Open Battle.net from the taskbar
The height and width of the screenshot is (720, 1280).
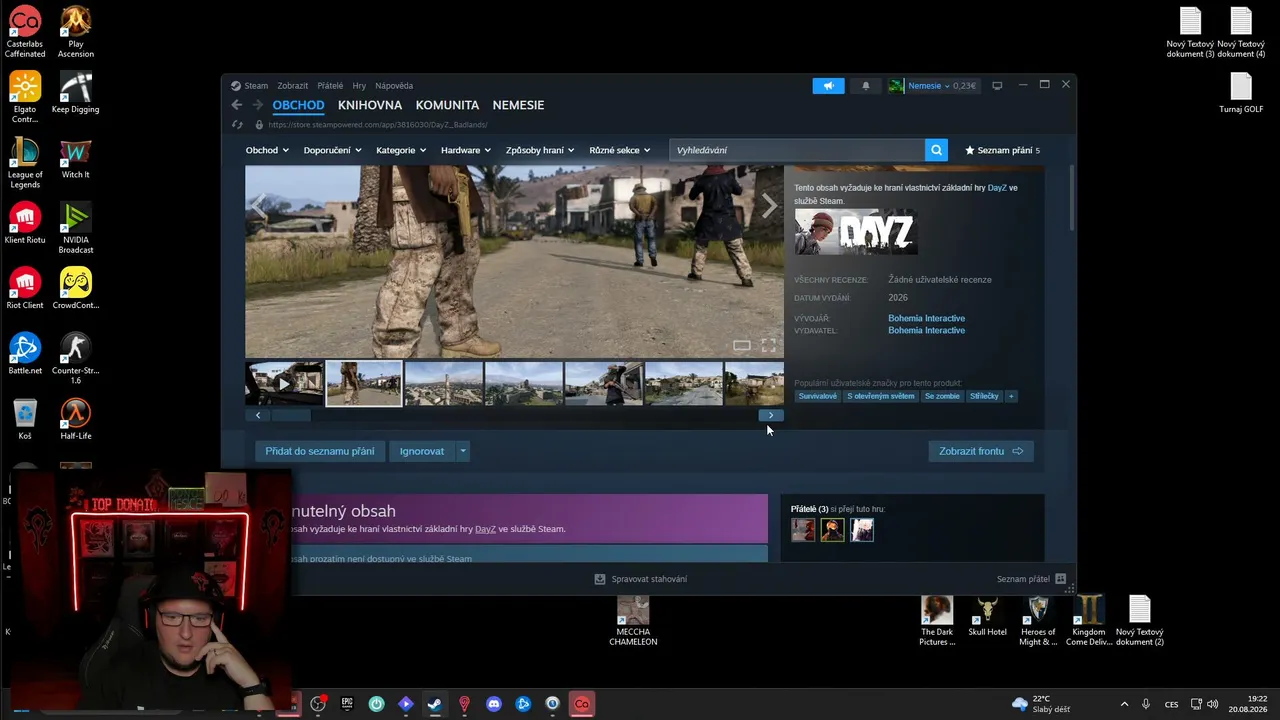(x=523, y=704)
